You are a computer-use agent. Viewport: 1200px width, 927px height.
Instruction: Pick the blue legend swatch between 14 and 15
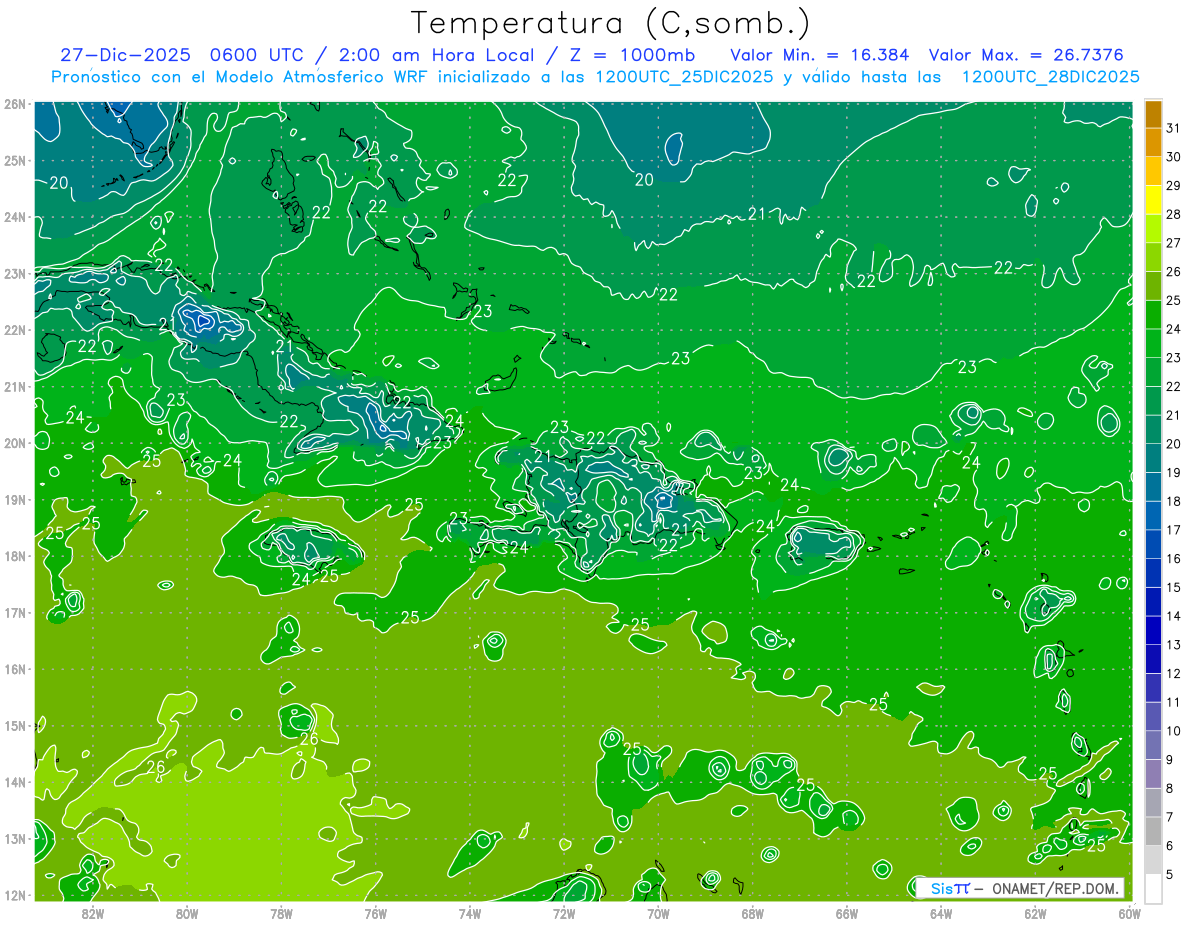pos(1153,601)
